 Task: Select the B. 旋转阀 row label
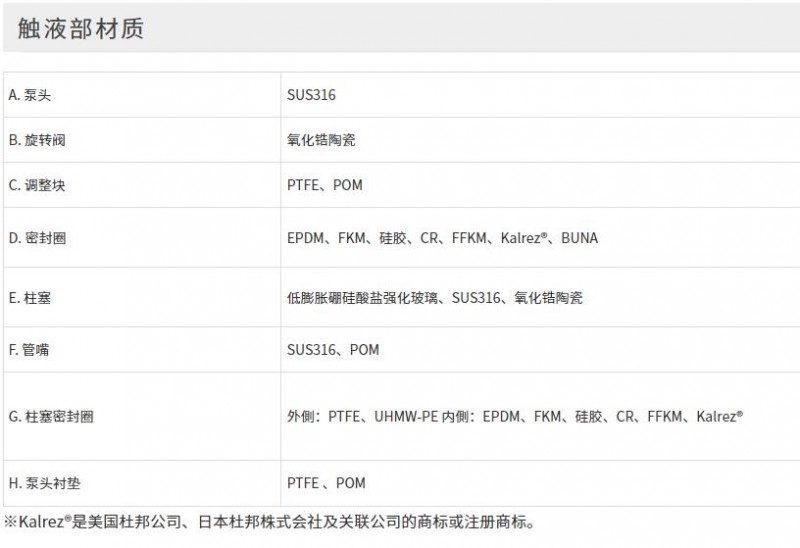click(x=37, y=140)
